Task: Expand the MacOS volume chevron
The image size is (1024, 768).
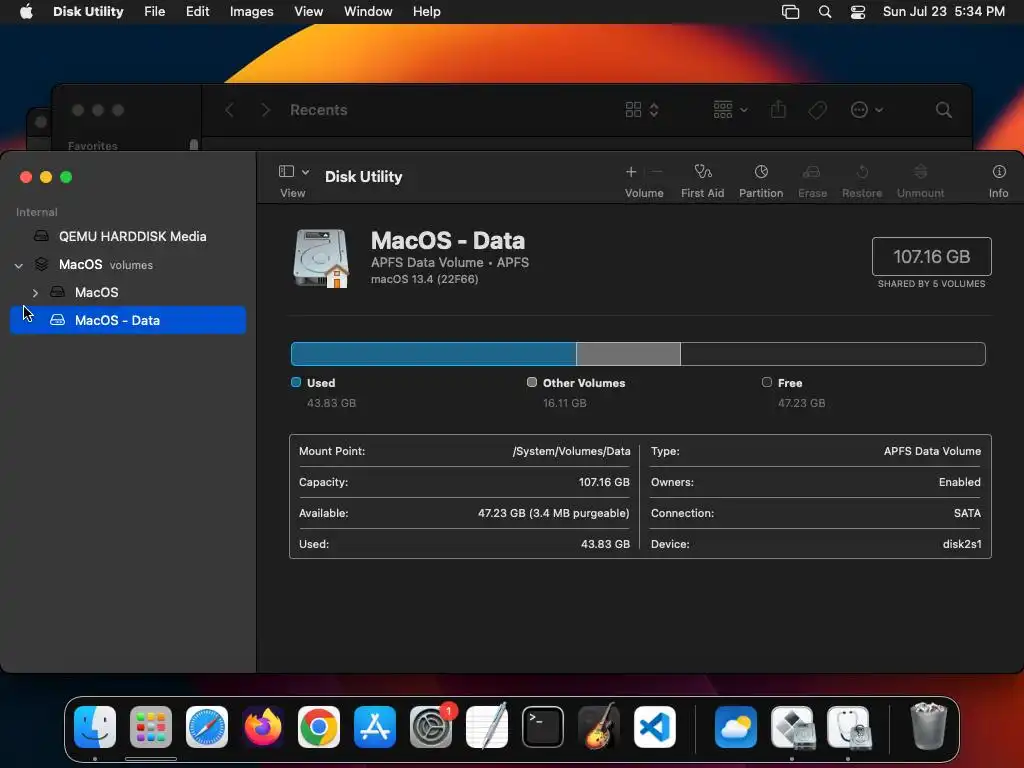Action: point(35,293)
